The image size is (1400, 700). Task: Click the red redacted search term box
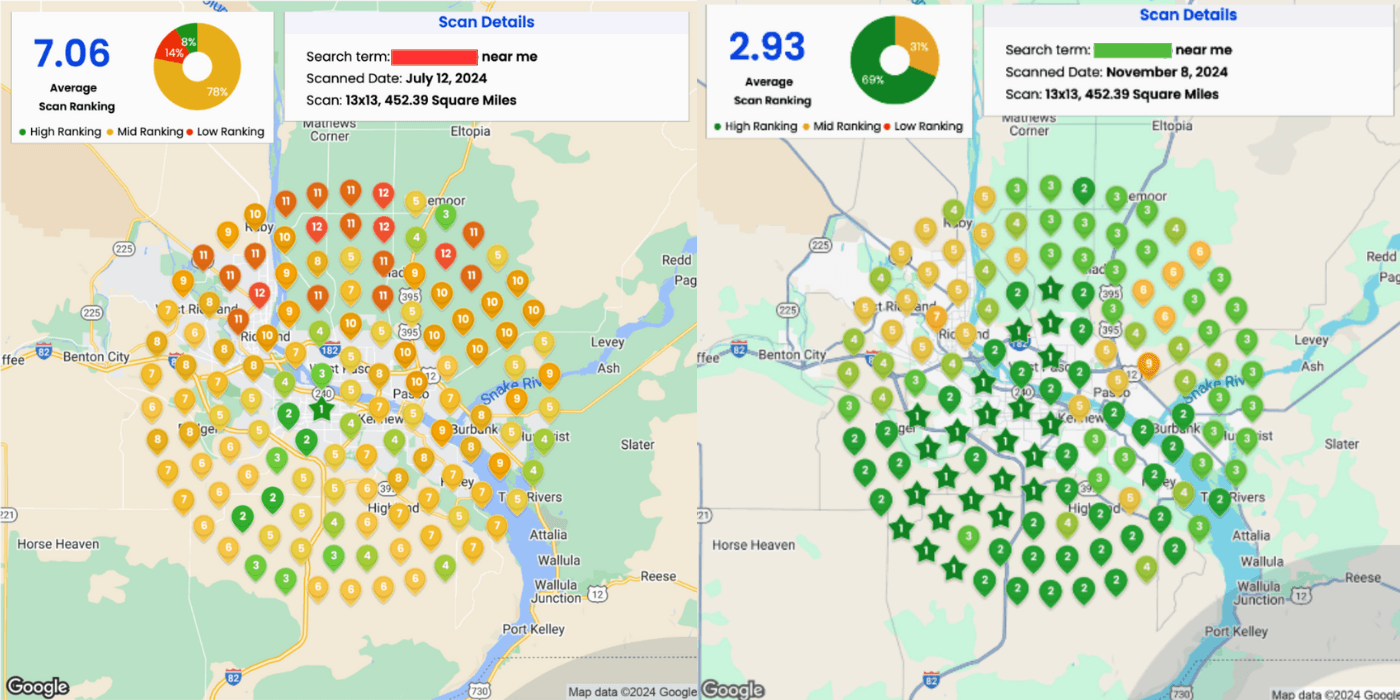(434, 57)
